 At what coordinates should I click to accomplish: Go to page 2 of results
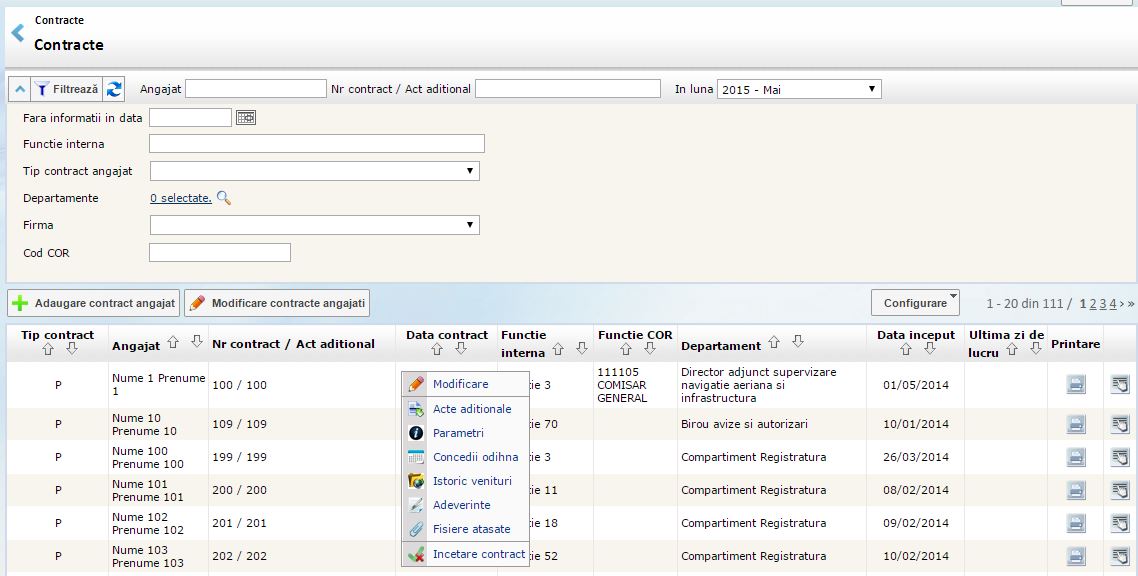click(x=1093, y=303)
